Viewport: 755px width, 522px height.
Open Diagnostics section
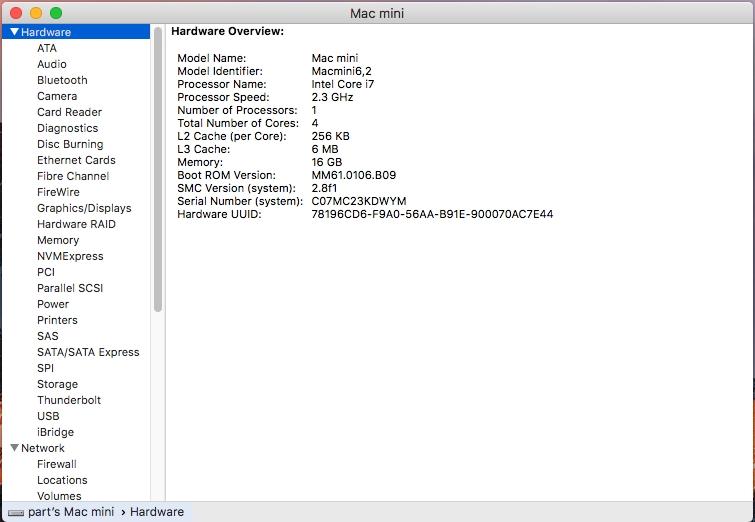(x=67, y=128)
